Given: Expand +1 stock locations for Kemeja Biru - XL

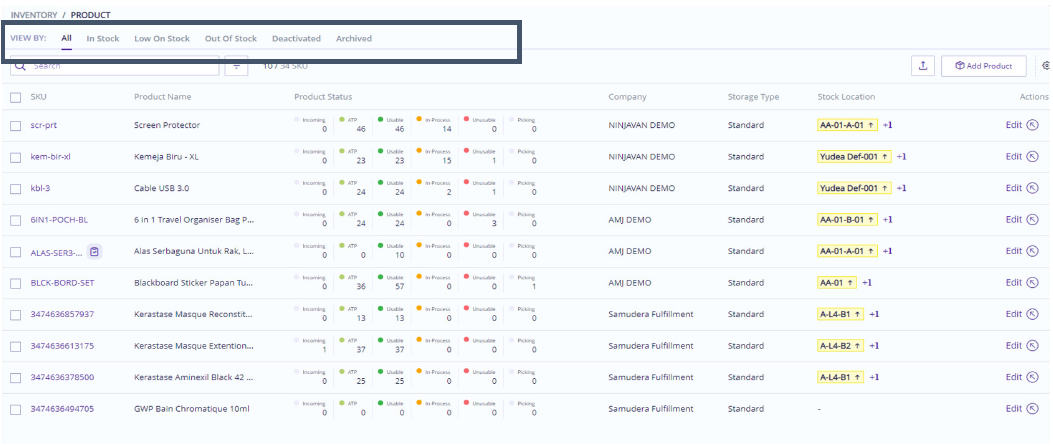Looking at the screenshot, I should pos(901,157).
